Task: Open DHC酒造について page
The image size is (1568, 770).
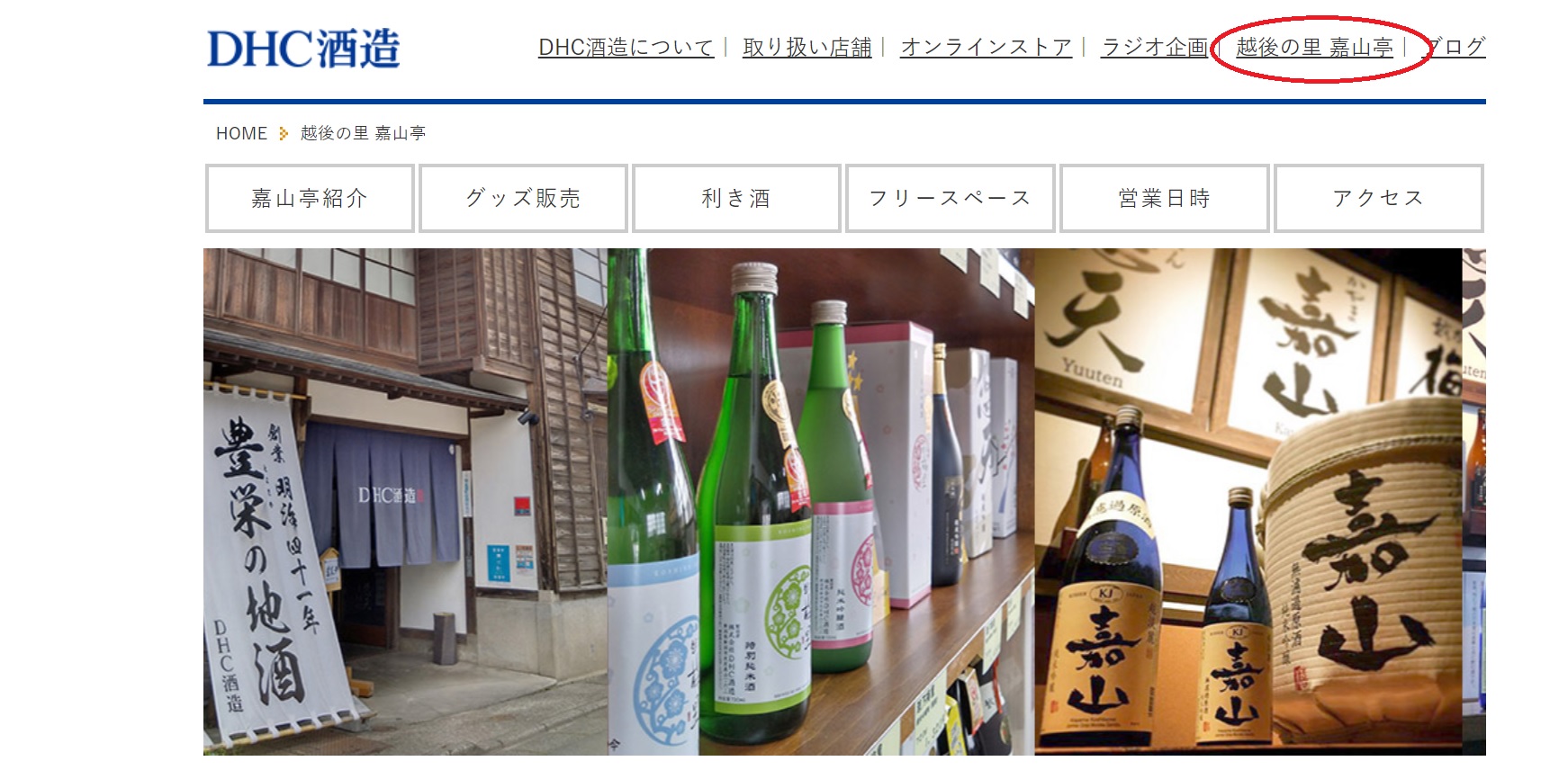Action: 626,48
